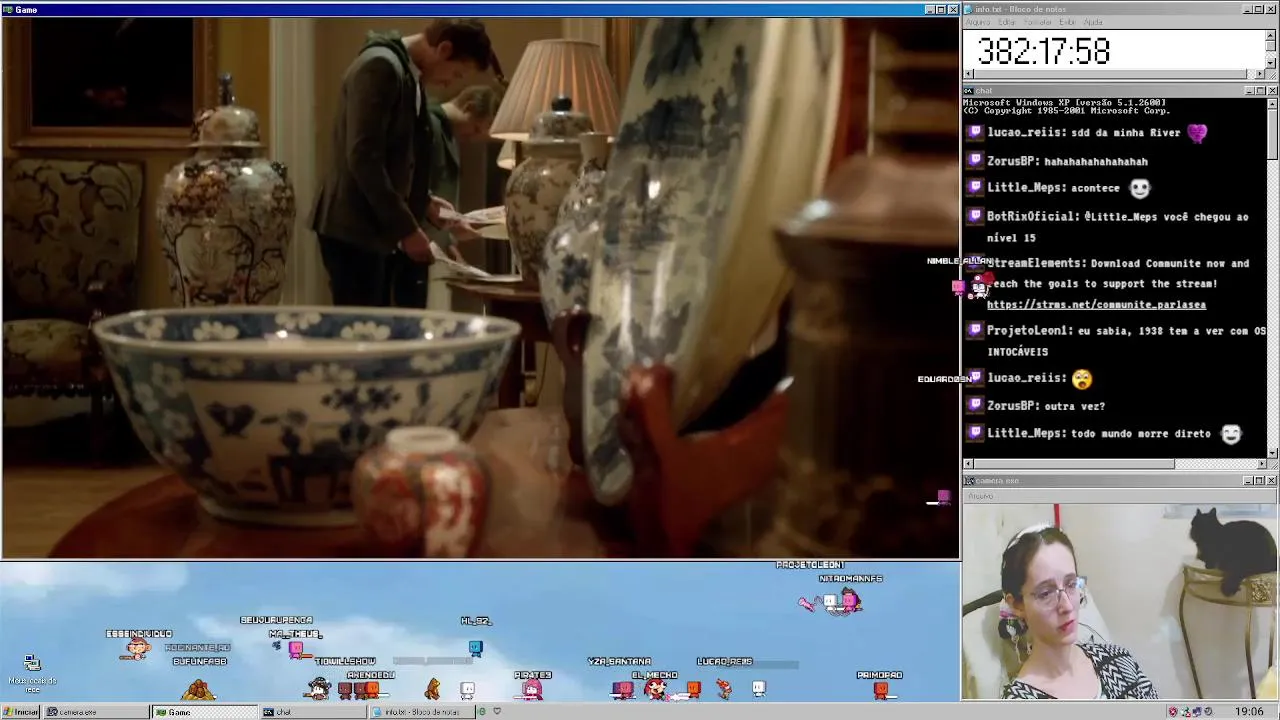1280x720 pixels.
Task: Click the info.txt vertical scrollbar up arrow
Action: (1271, 35)
